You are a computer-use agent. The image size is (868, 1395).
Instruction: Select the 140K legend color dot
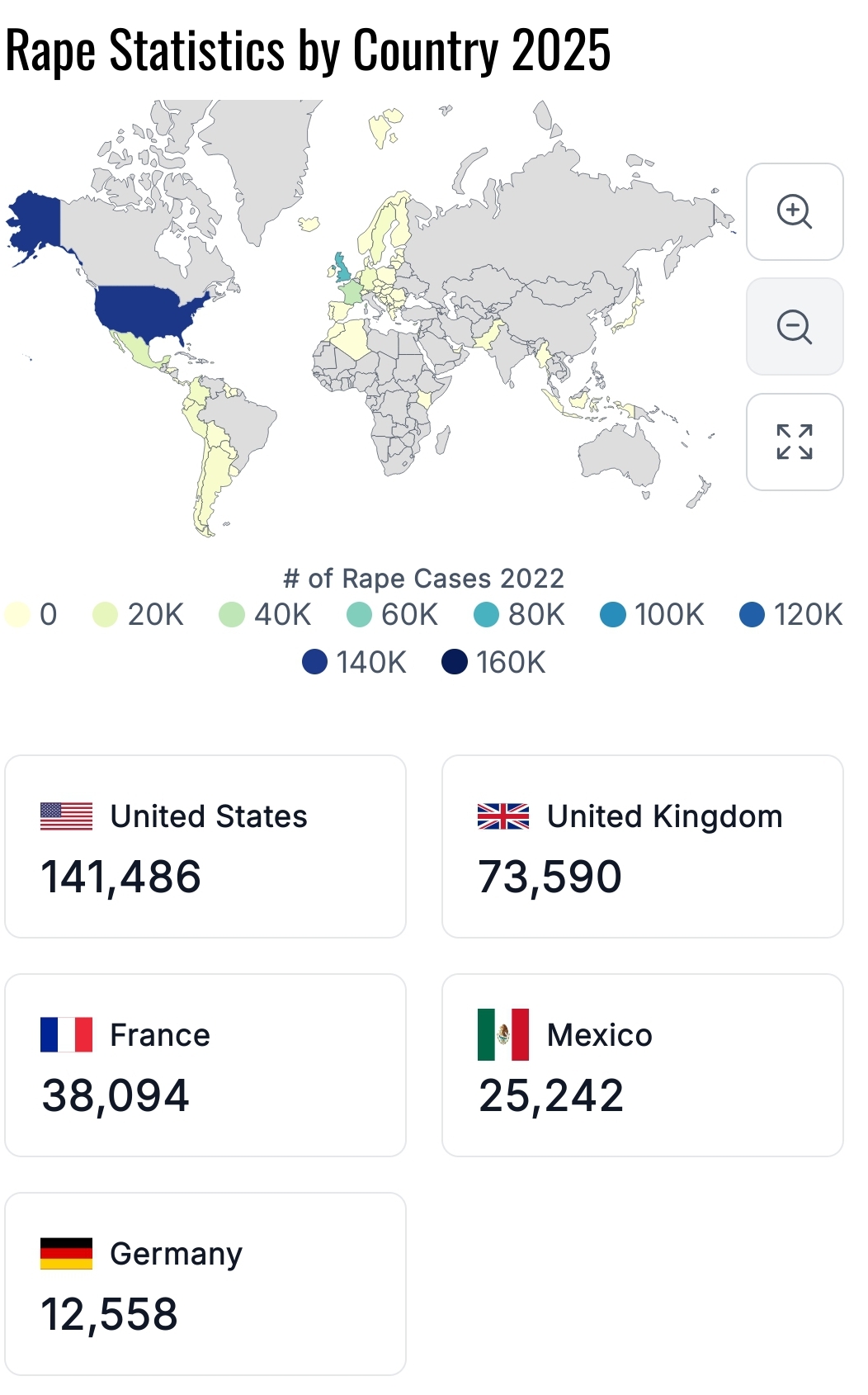click(x=314, y=662)
